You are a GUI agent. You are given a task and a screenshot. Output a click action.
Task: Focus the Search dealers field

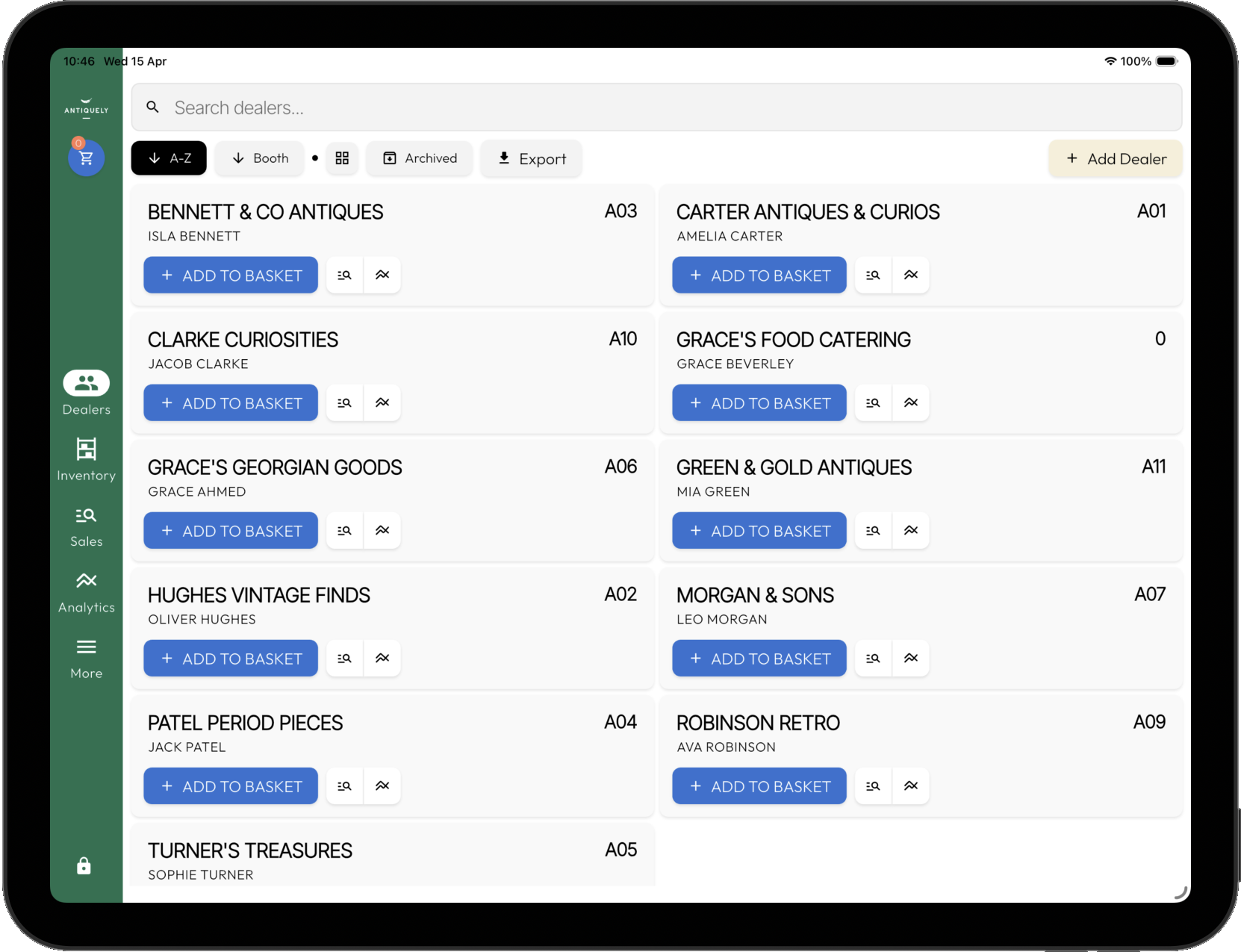[x=656, y=108]
